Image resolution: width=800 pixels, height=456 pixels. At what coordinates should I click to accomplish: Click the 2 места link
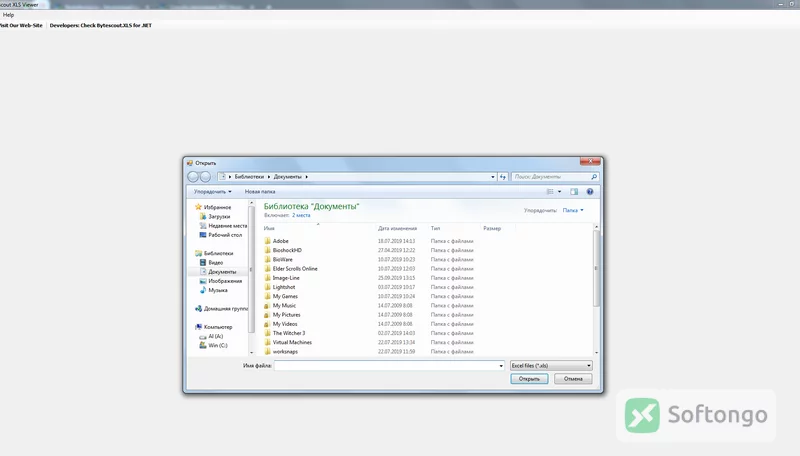click(x=301, y=215)
